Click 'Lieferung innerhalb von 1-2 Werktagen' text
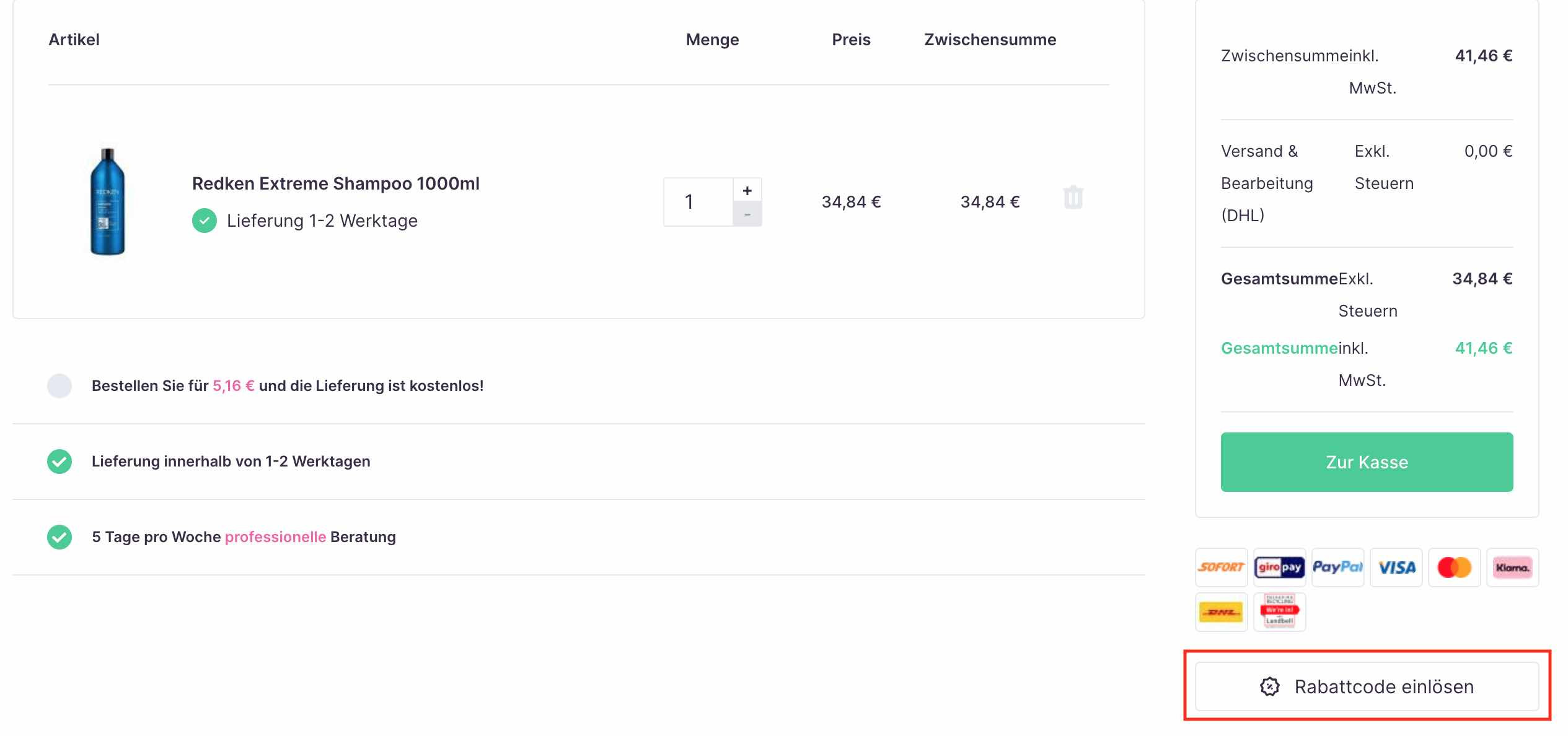 tap(231, 462)
